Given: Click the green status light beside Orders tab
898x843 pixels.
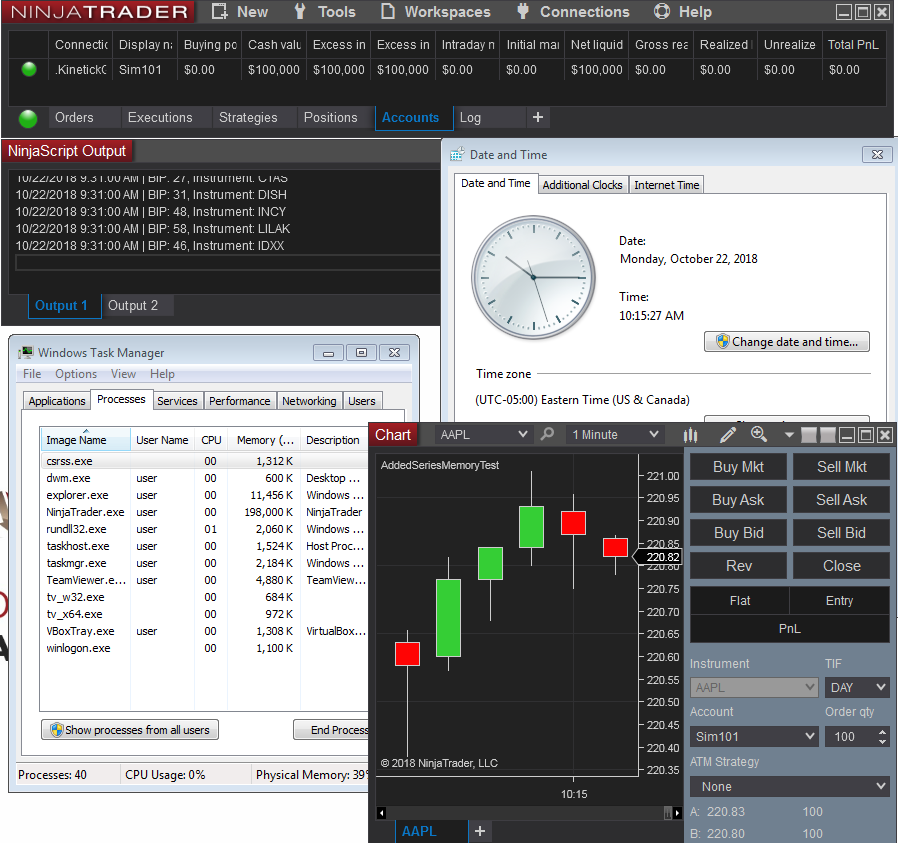Looking at the screenshot, I should click(x=27, y=118).
